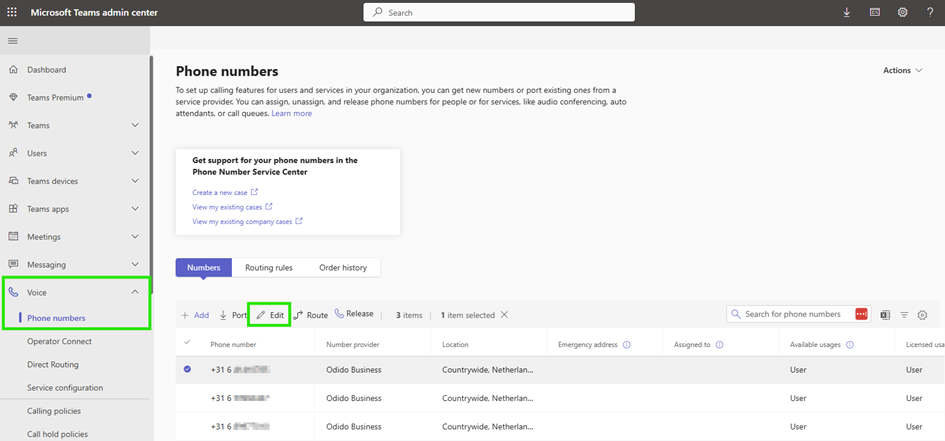Uncheck the selected first phone number row

pos(187,369)
